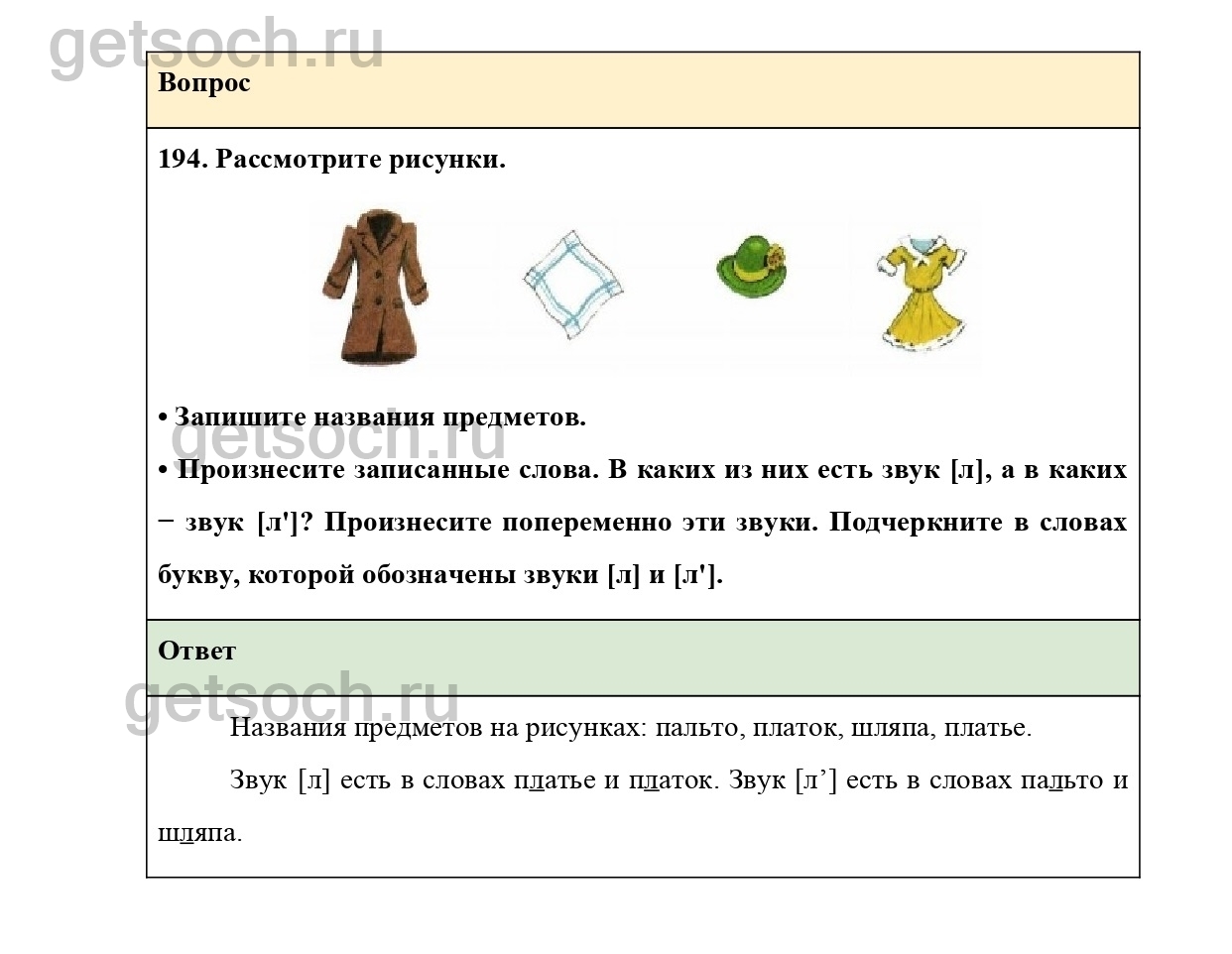Viewport: 1232px width, 954px height.
Task: Click the "Рассмотрите рисунки" instruction text
Action: 360,160
